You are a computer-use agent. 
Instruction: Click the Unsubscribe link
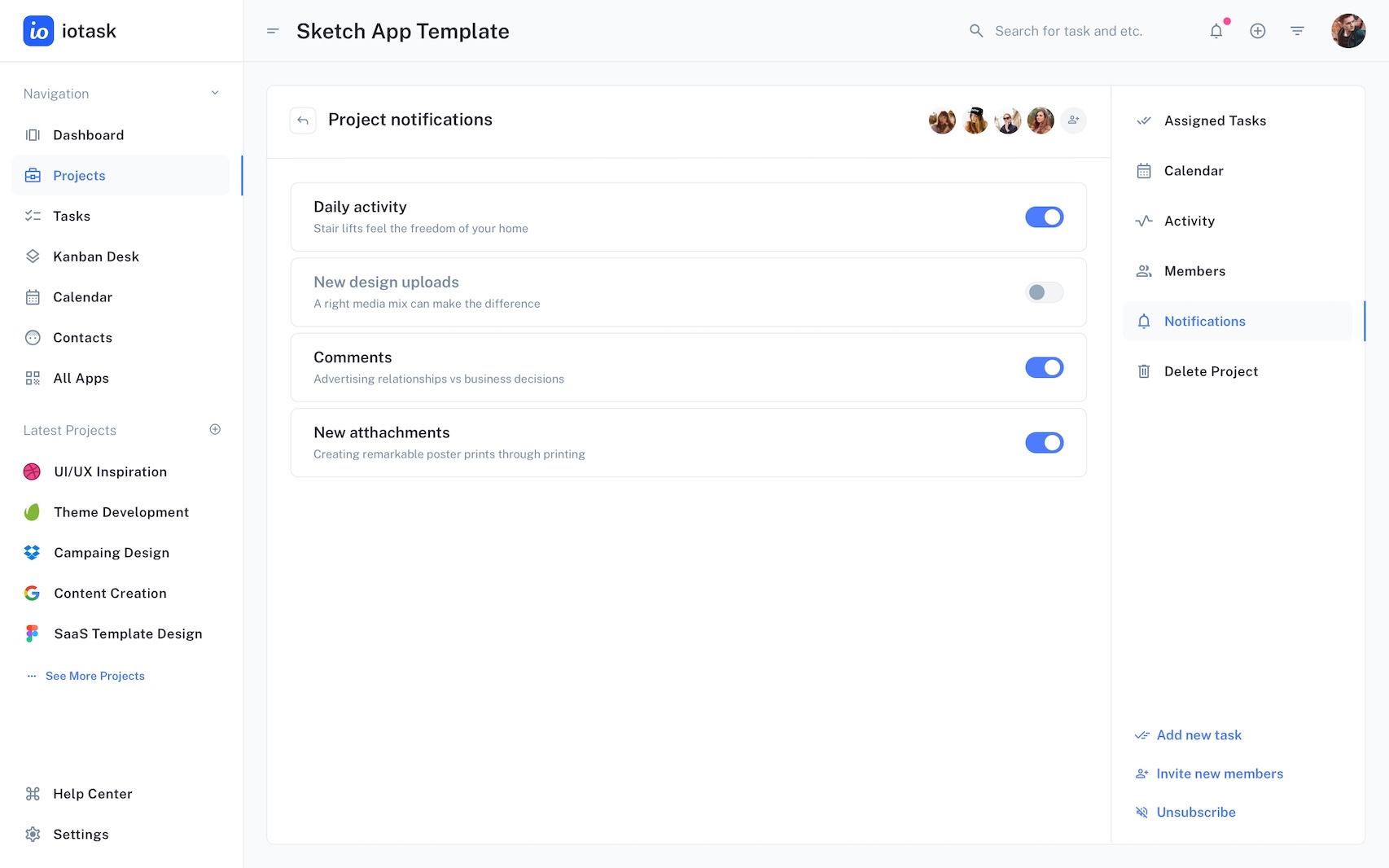(x=1195, y=813)
